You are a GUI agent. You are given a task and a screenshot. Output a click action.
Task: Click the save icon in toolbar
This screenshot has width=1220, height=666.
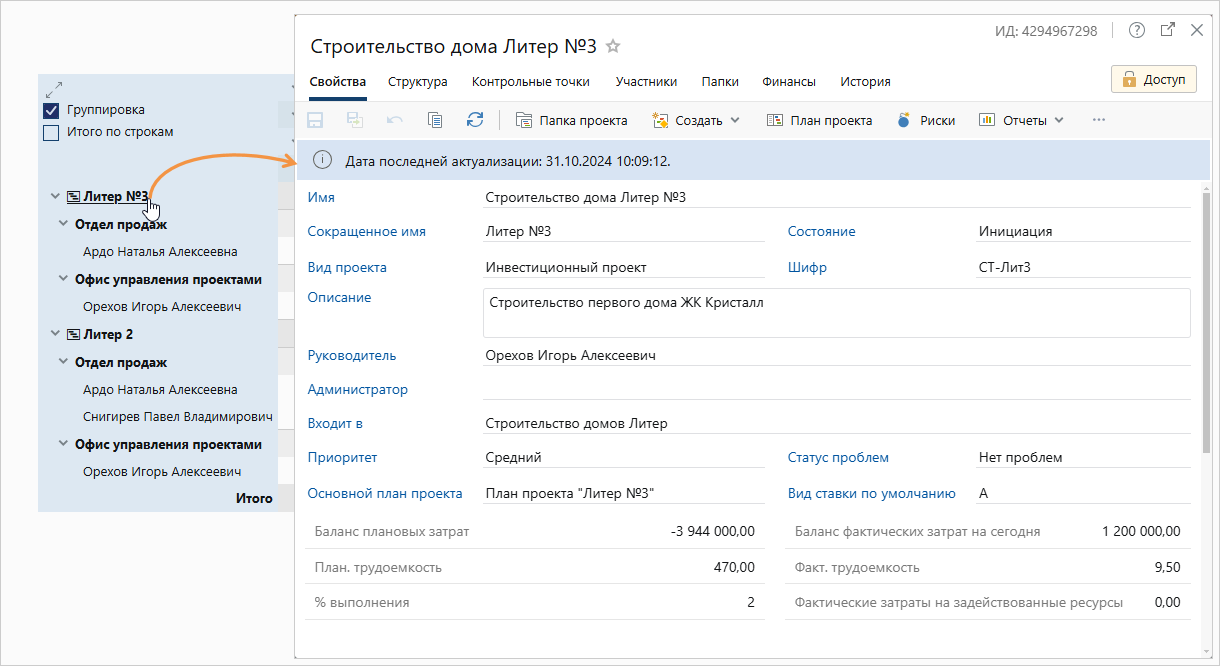[x=315, y=120]
